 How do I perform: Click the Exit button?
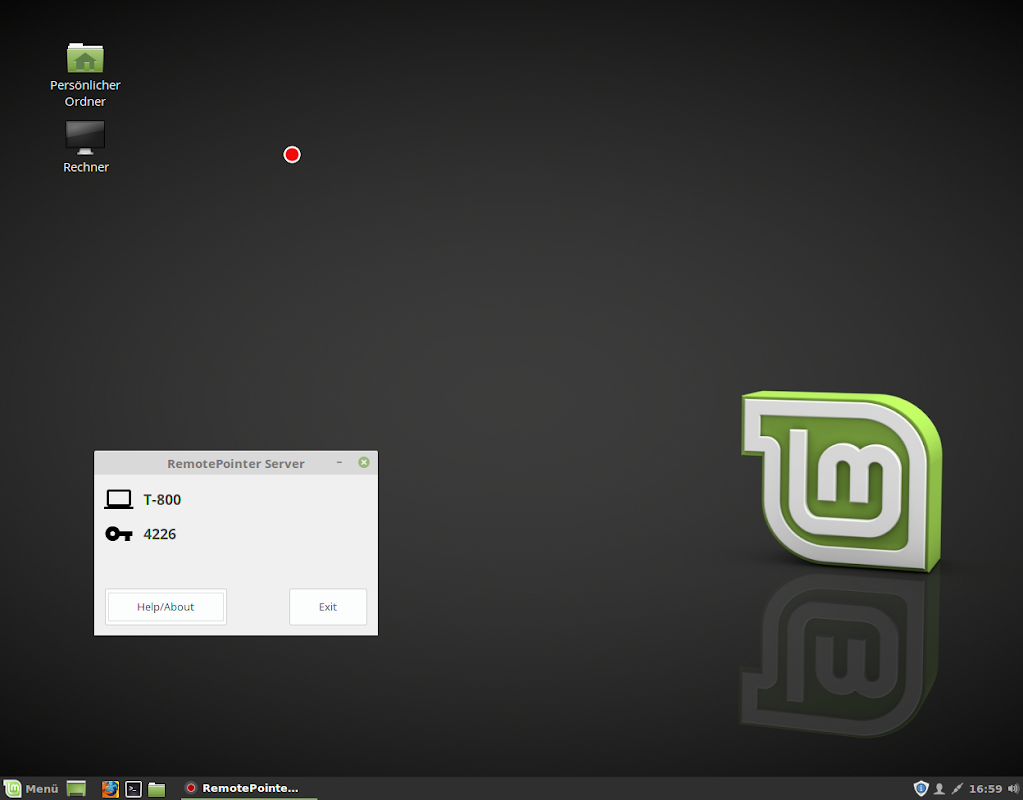coord(328,607)
